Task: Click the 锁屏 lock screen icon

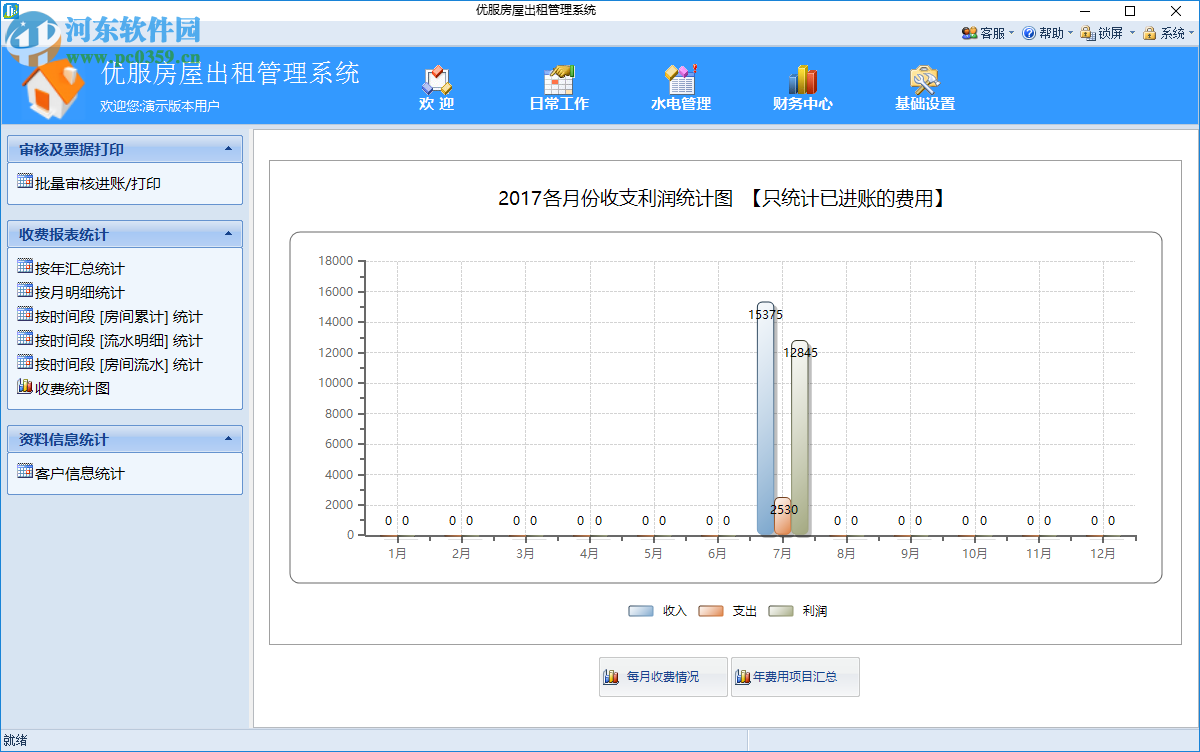Action: [1088, 33]
